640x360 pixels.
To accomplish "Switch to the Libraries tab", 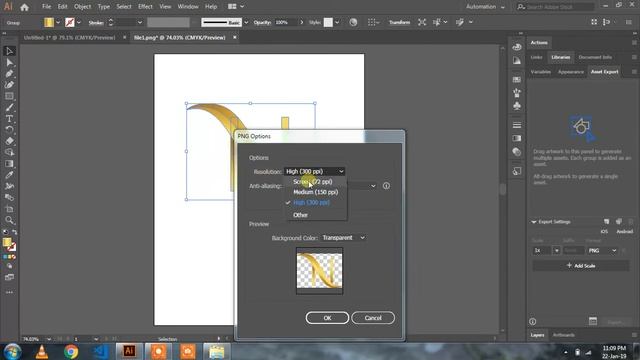I will point(560,57).
